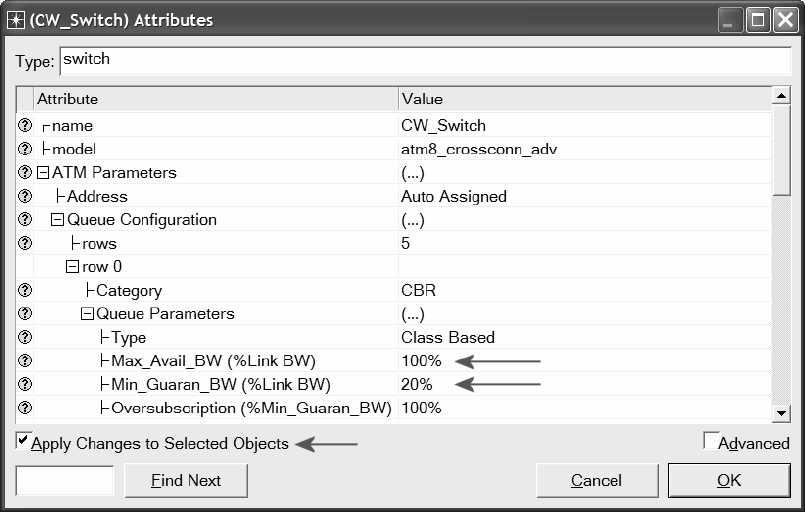Viewport: 805px width, 512px height.
Task: Collapse the Queue Configuration node
Action: [58, 220]
